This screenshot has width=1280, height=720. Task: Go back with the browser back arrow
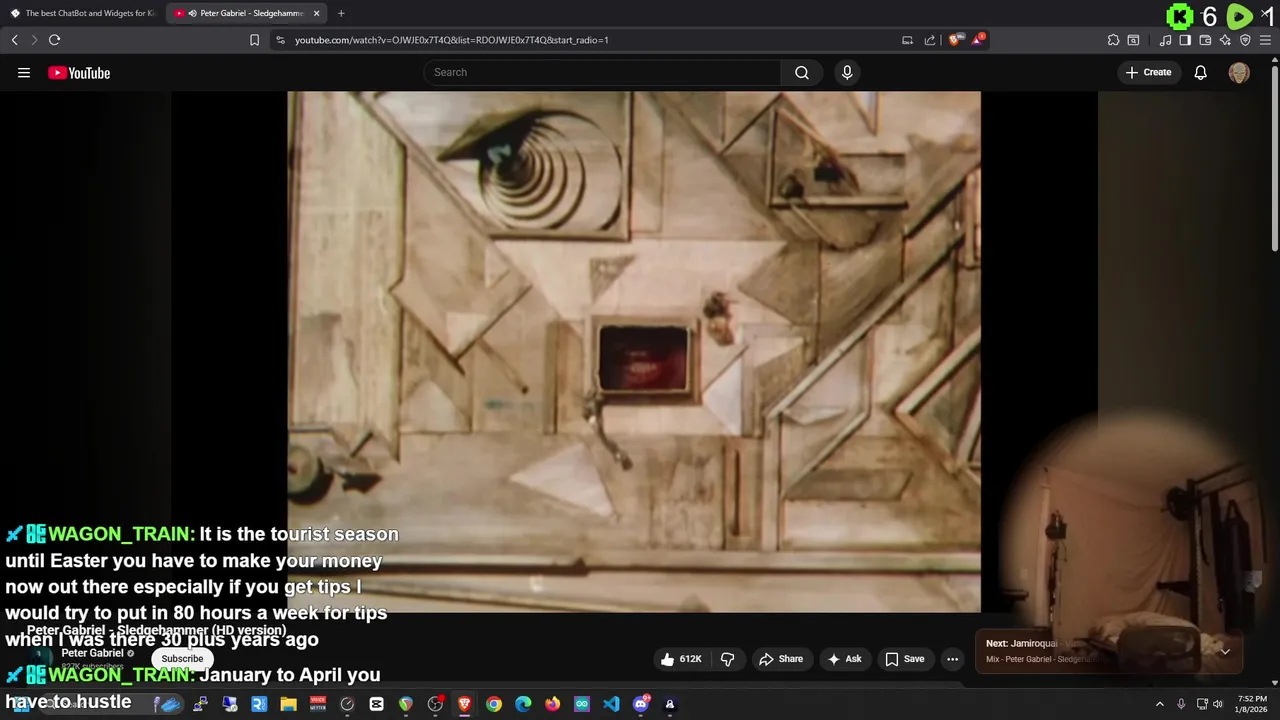[14, 40]
